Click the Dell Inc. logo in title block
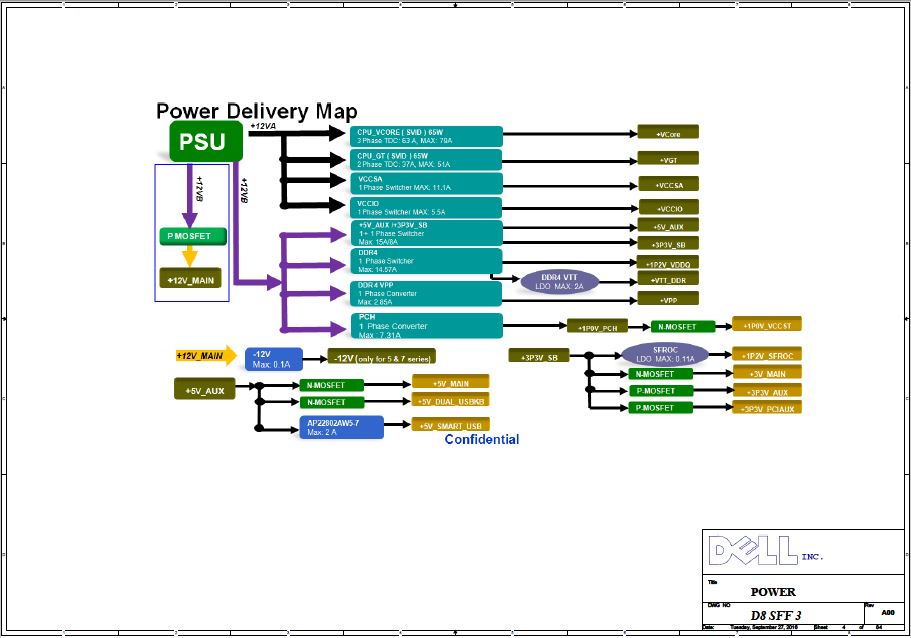 (x=766, y=550)
